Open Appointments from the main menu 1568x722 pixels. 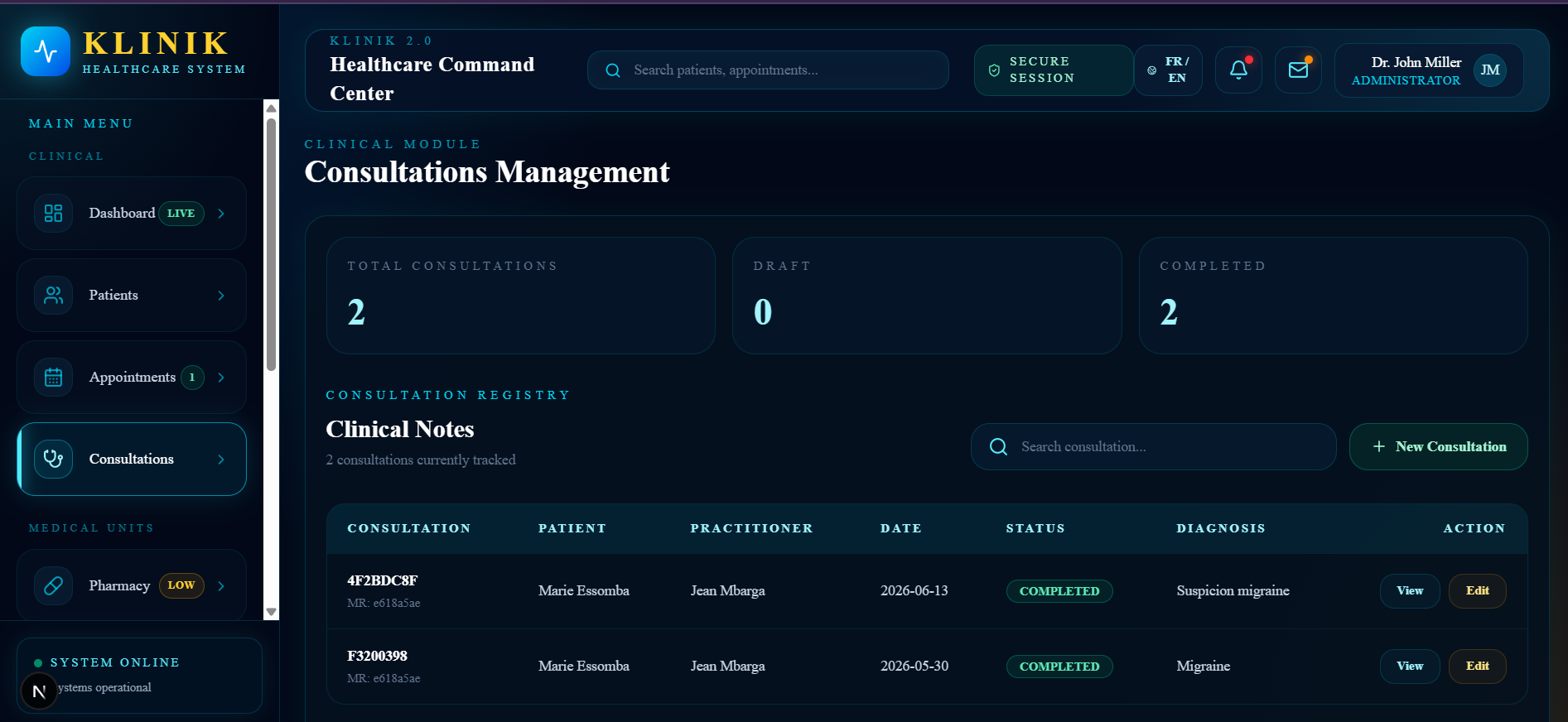[x=132, y=378]
